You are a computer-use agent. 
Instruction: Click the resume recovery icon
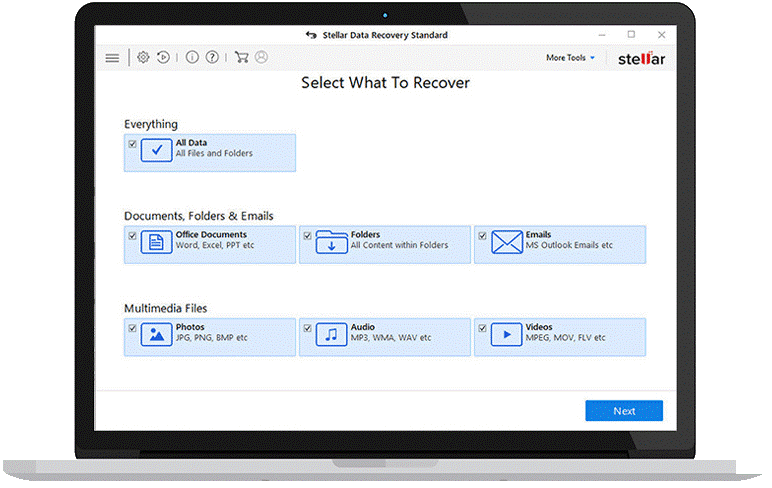[163, 58]
